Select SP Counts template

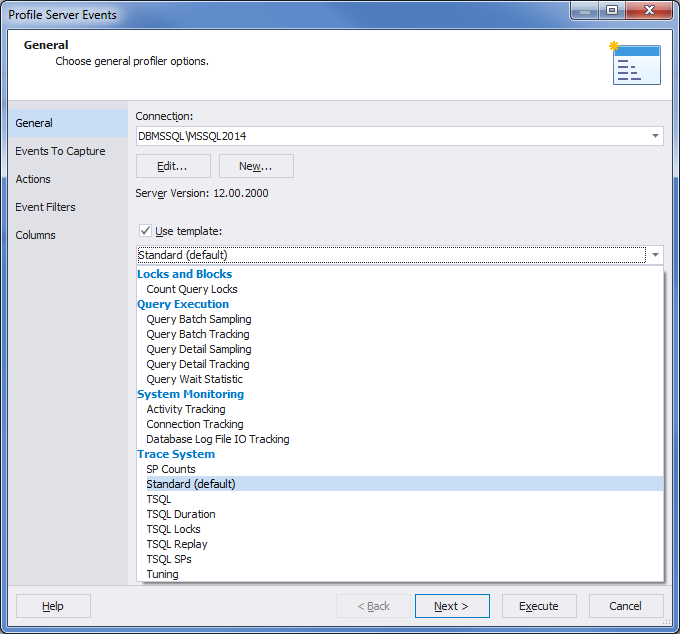coord(400,469)
